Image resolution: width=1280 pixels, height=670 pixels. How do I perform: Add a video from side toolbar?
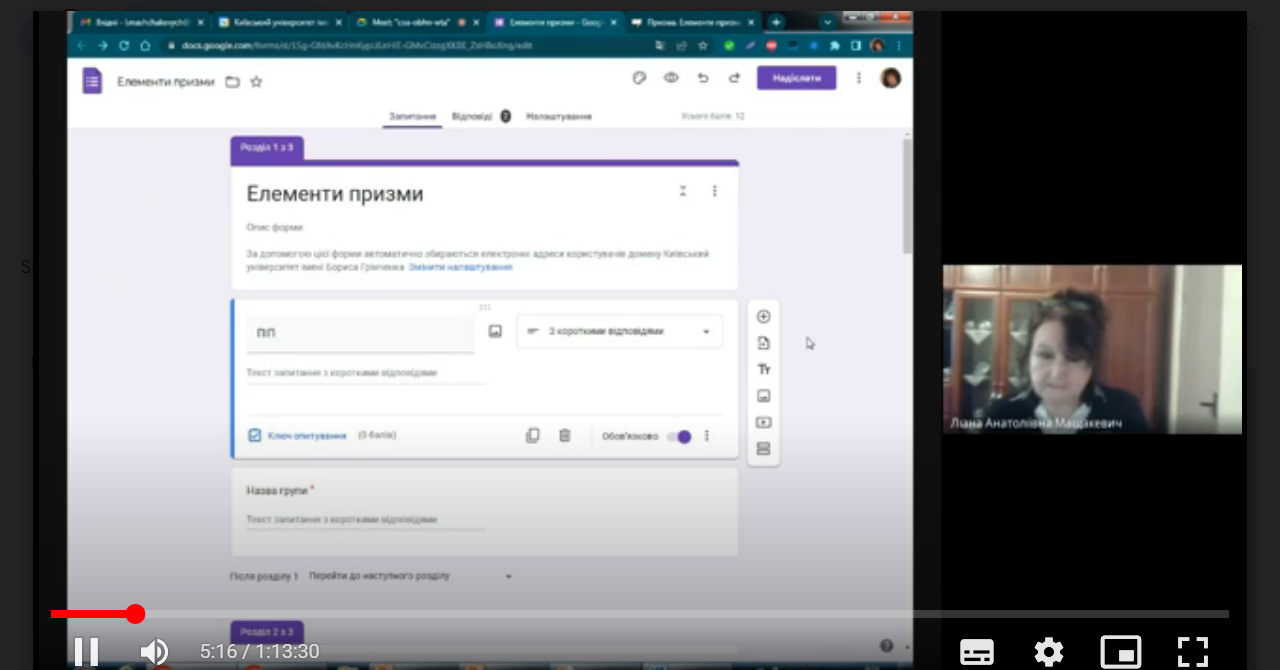[763, 423]
